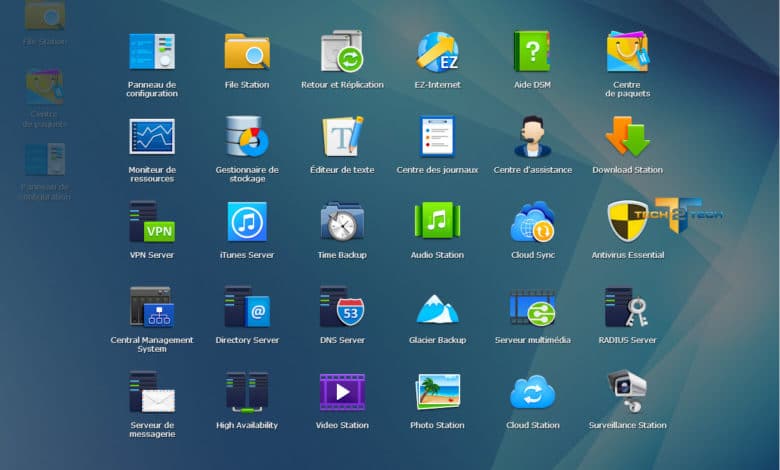Open Panneau de configuration in the app grid
780x470 pixels.
pos(152,51)
